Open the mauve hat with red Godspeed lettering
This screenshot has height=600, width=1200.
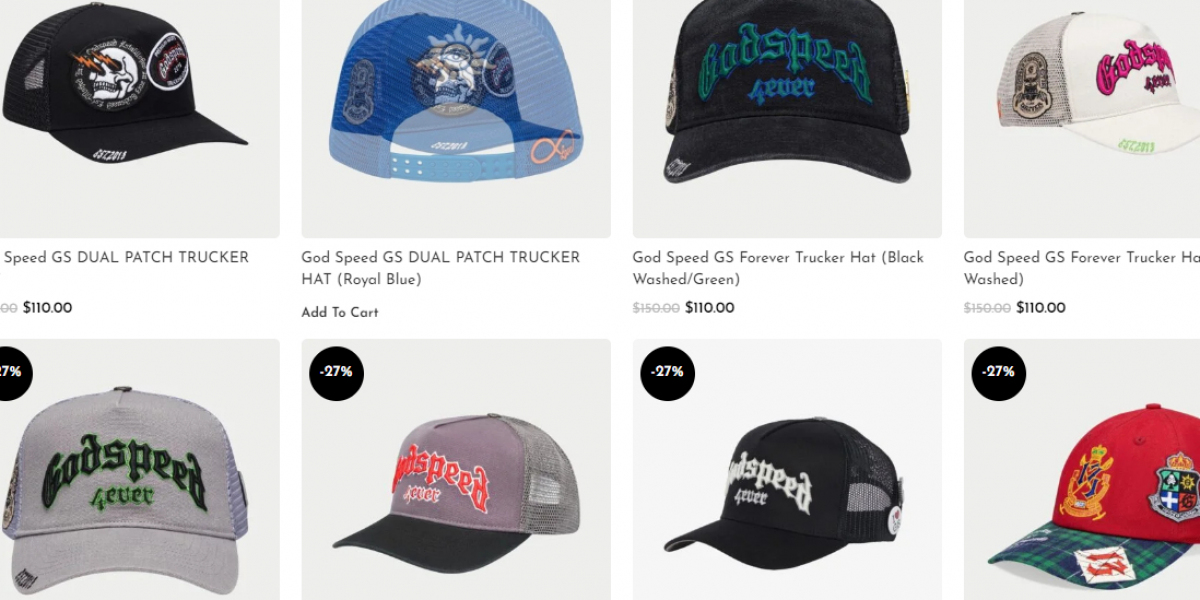click(456, 469)
